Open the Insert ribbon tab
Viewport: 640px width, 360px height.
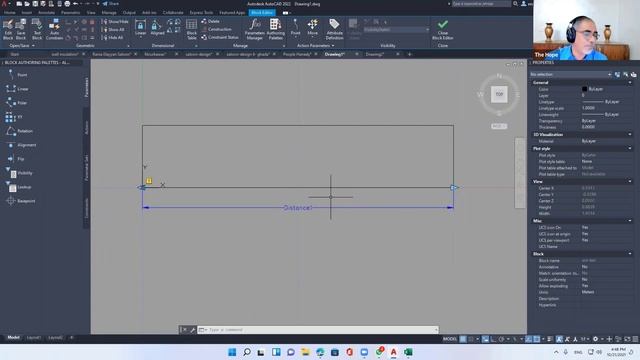click(27, 13)
